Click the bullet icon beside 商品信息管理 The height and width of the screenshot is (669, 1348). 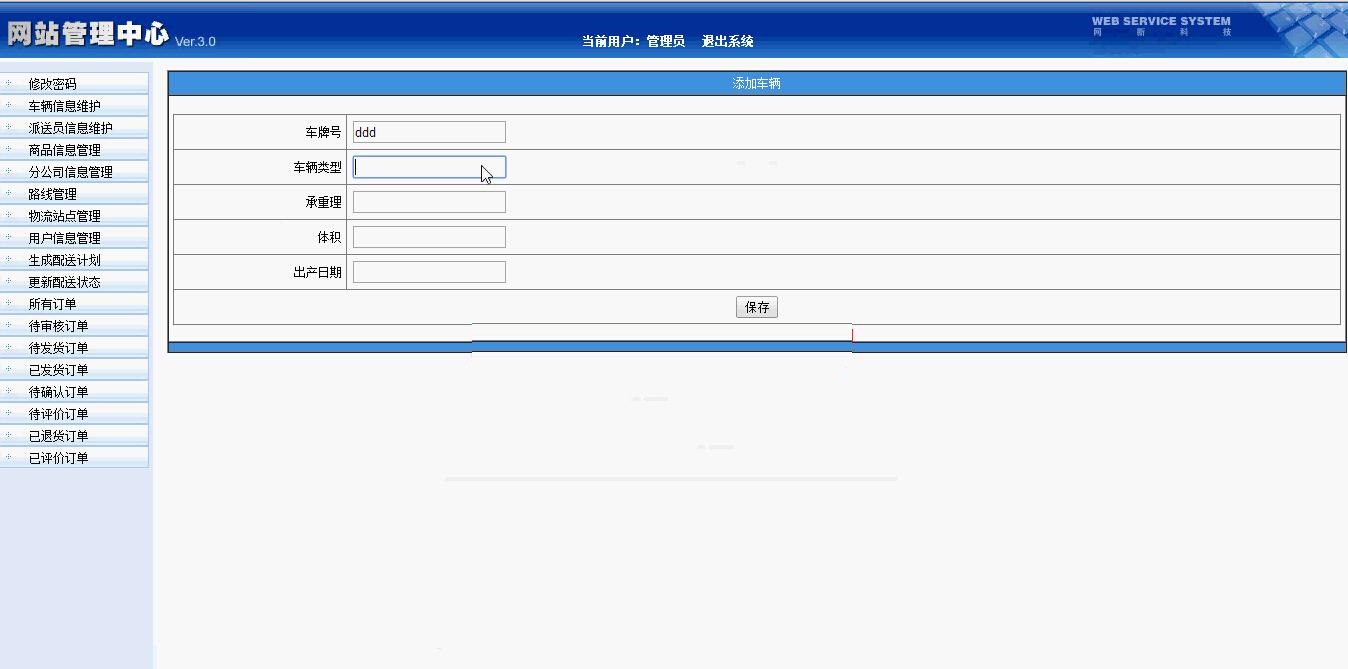[x=8, y=150]
